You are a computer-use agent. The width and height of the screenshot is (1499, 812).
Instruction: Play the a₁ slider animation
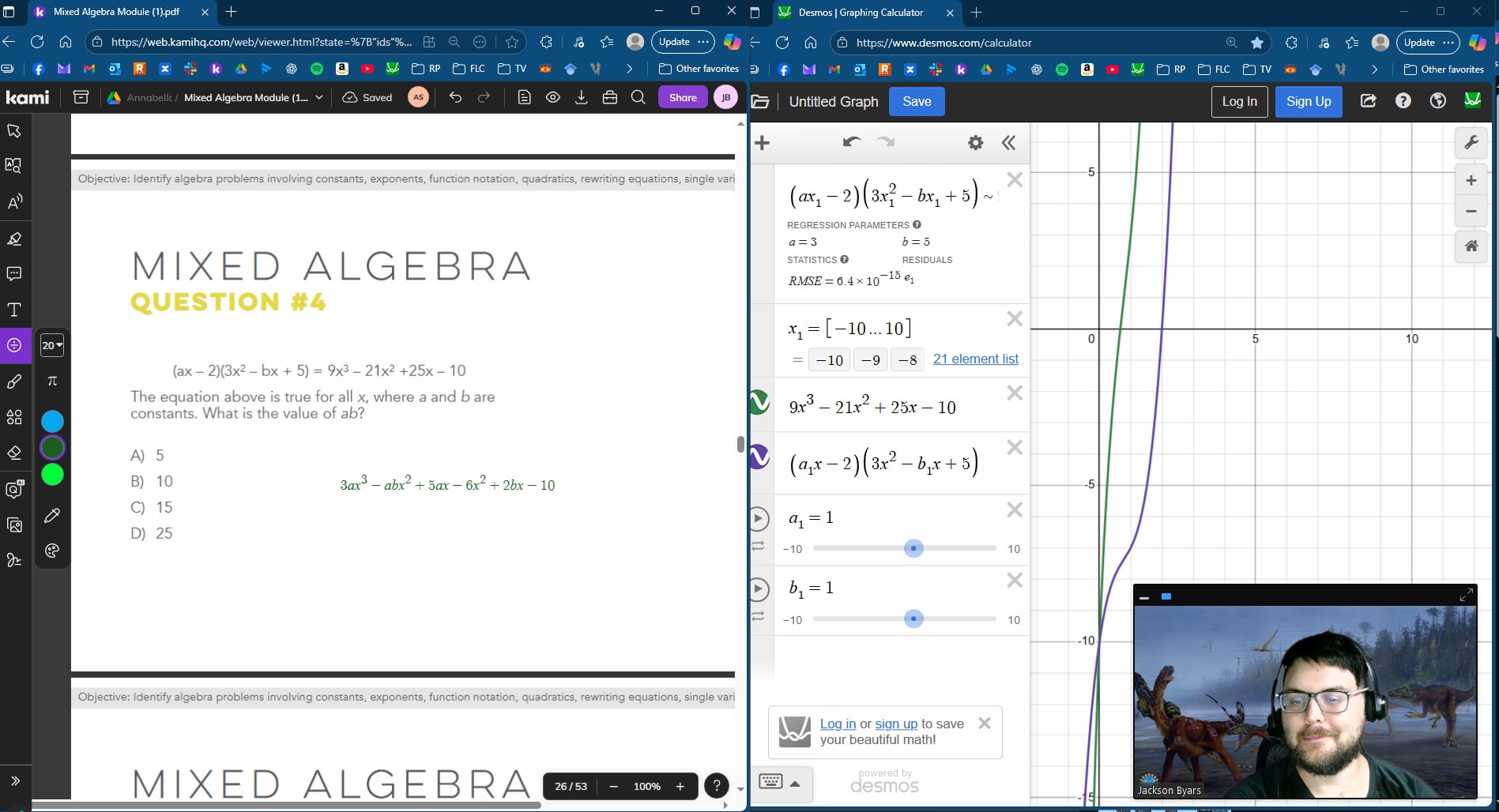click(x=759, y=518)
